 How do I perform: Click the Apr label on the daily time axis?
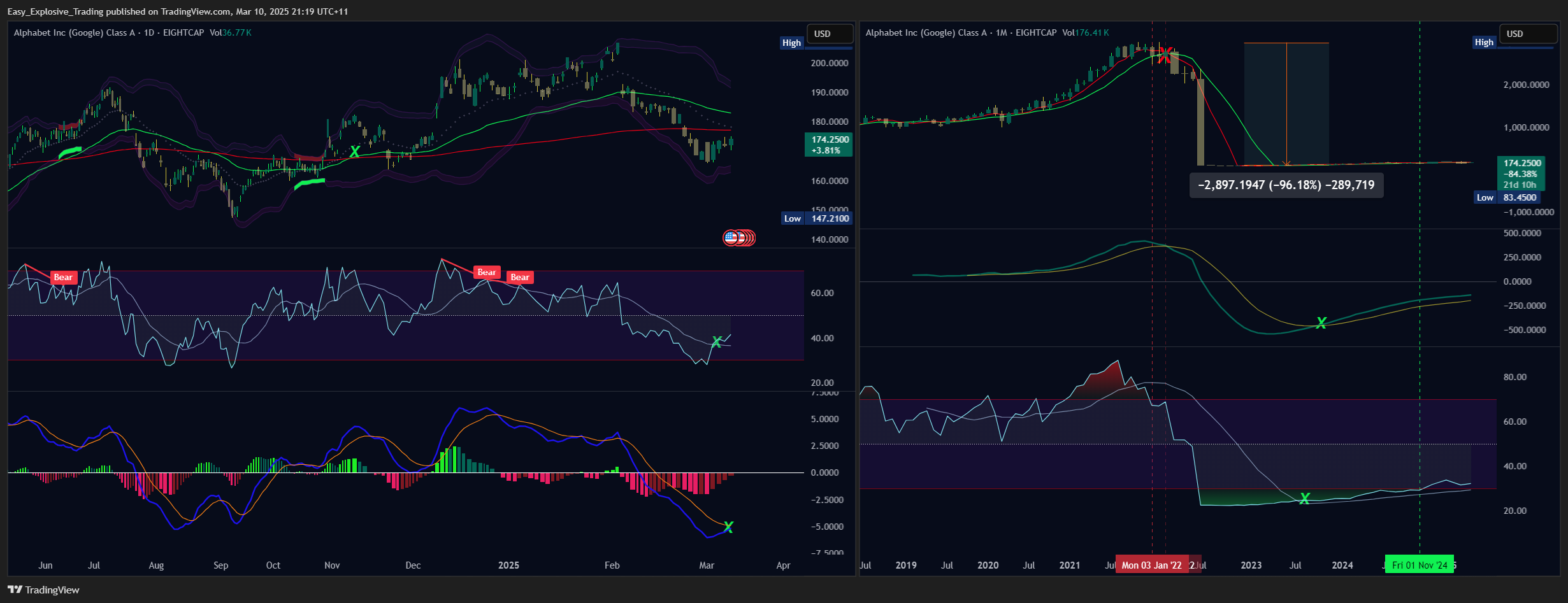point(783,565)
